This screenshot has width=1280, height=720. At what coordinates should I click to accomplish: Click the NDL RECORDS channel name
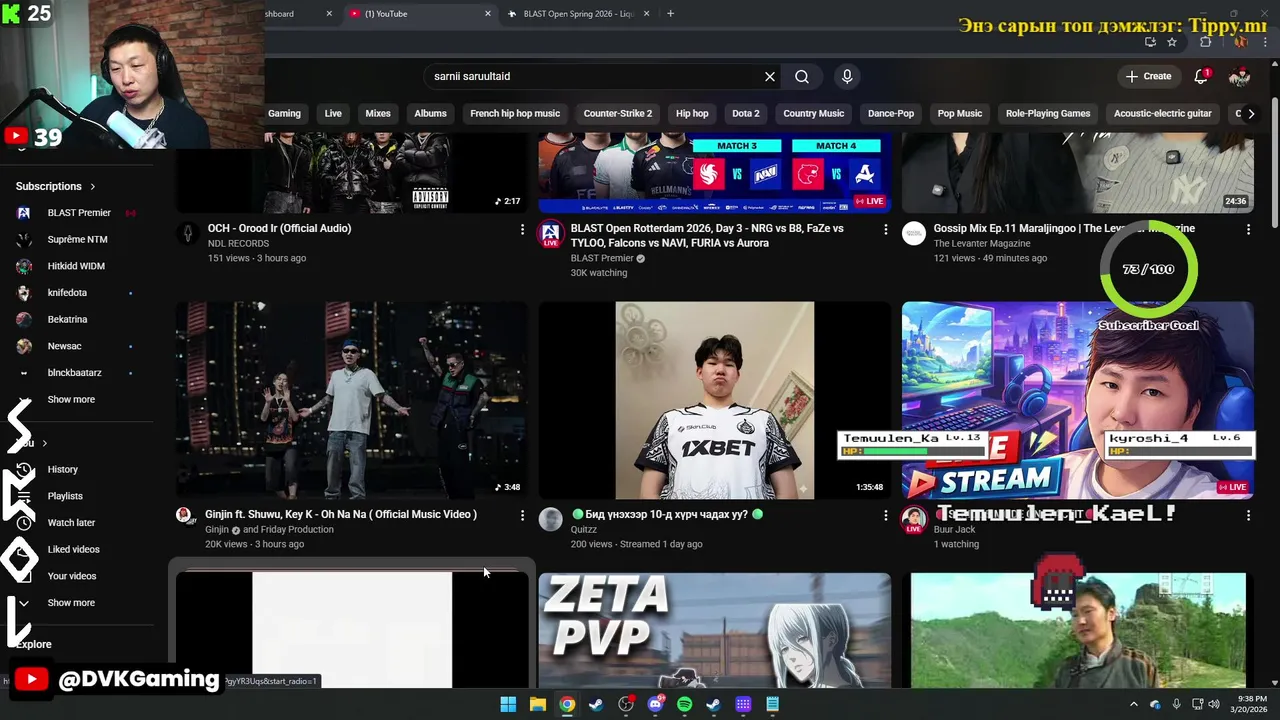pyautogui.click(x=238, y=243)
